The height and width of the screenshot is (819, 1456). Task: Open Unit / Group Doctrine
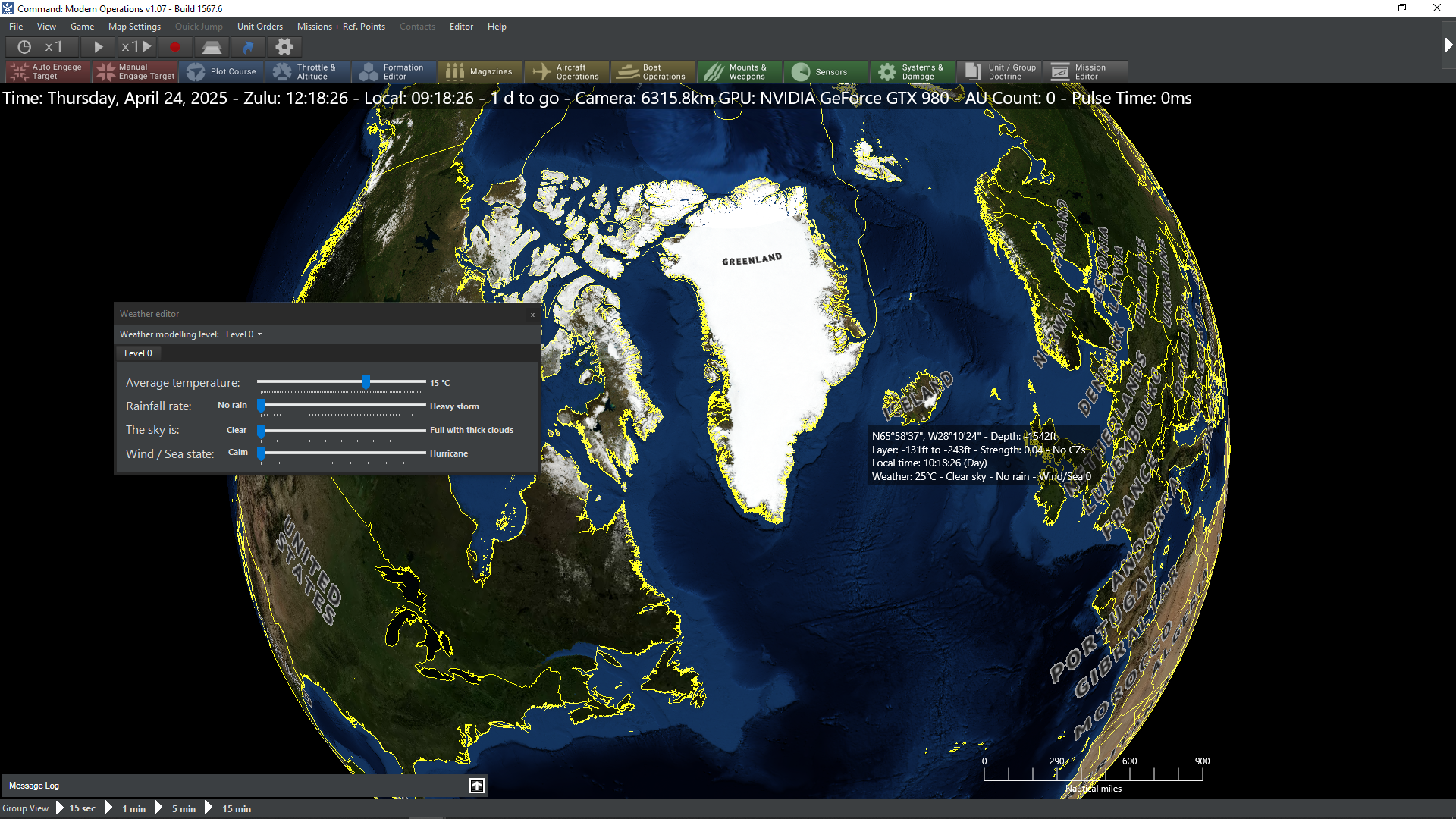point(999,71)
